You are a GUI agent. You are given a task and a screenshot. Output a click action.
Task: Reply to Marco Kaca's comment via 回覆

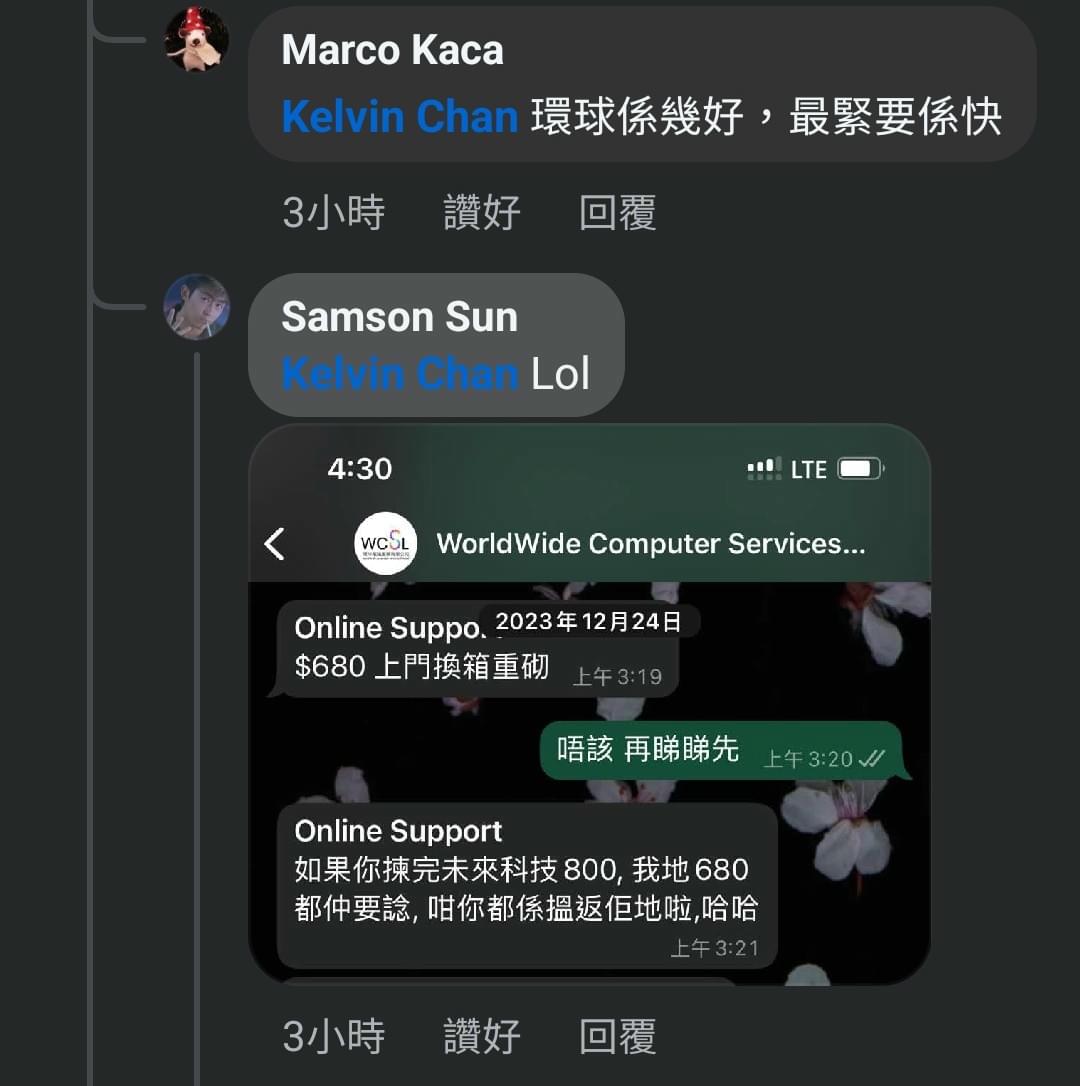click(617, 213)
